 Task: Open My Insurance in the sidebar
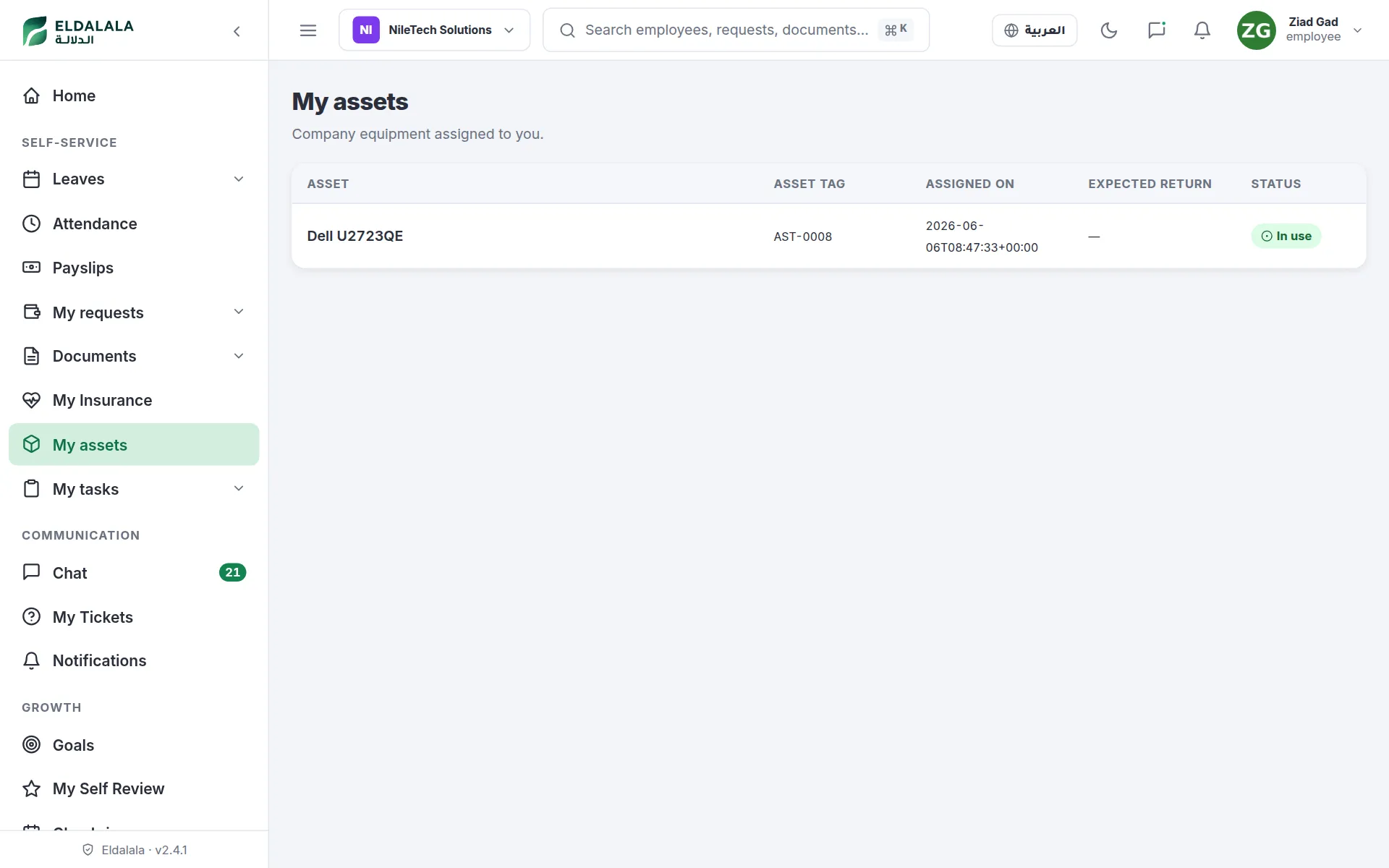[x=134, y=400]
